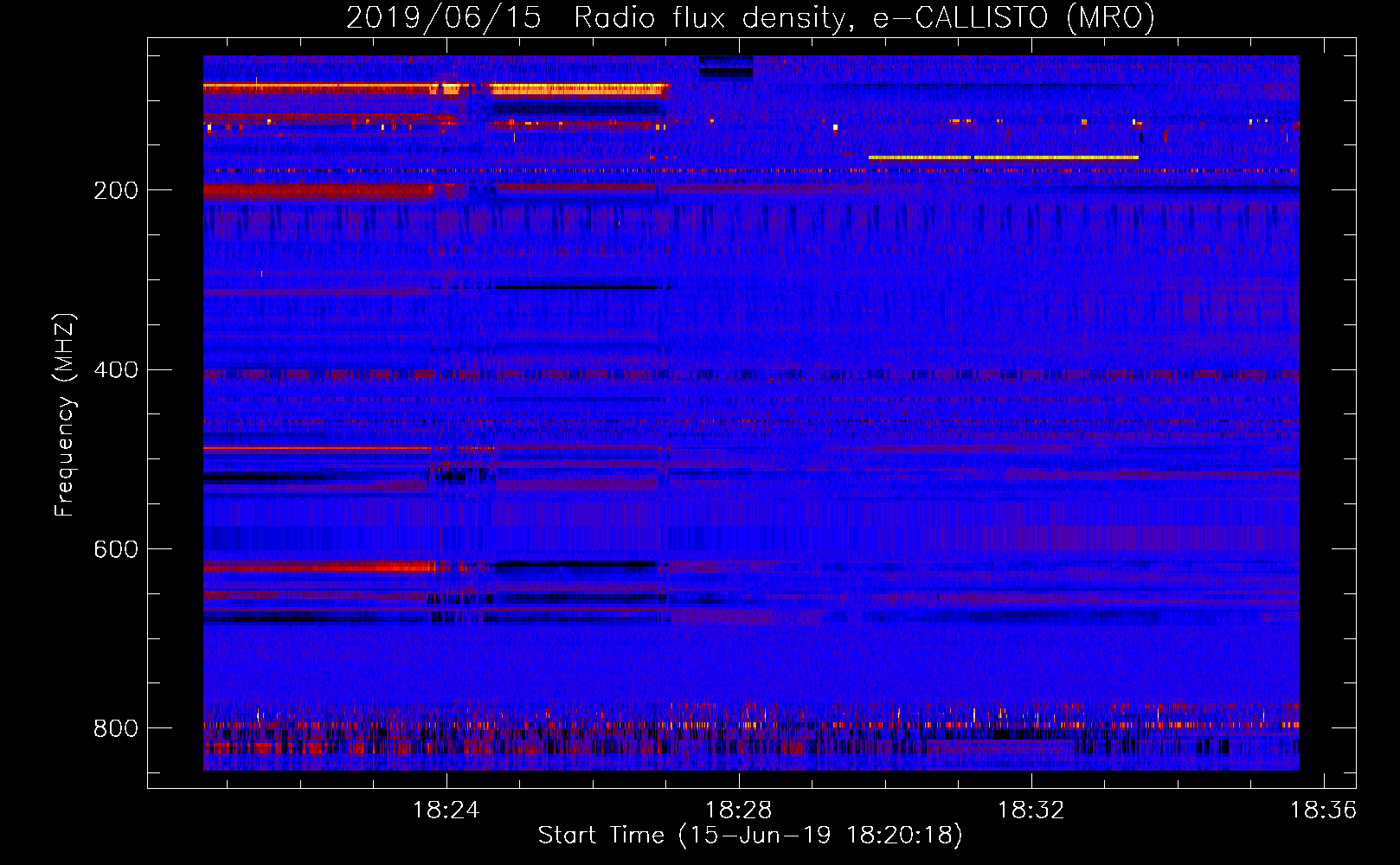Click the Frequency (MHZ) axis title
This screenshot has width=1400, height=865.
(x=65, y=414)
